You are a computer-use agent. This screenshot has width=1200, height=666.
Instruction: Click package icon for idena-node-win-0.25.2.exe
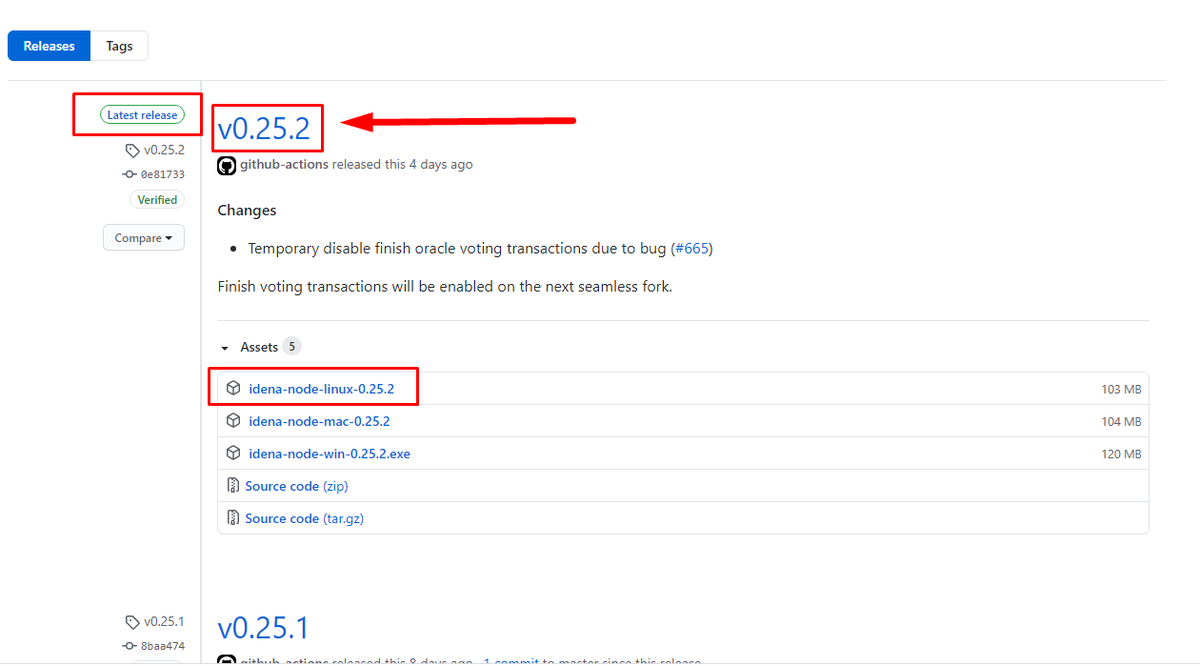click(233, 453)
